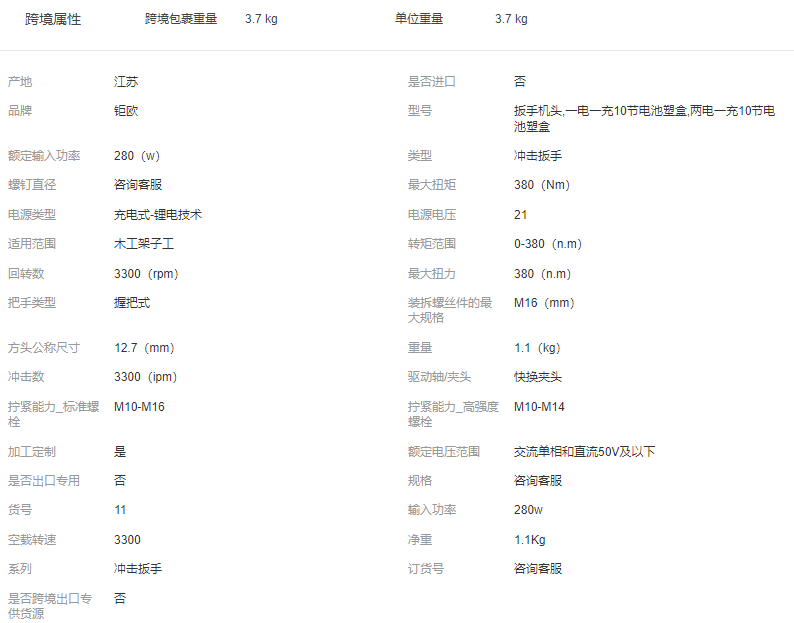Click the 额定电压范围 value 交流单相和直流50V及以下
This screenshot has width=794, height=623.
click(584, 452)
